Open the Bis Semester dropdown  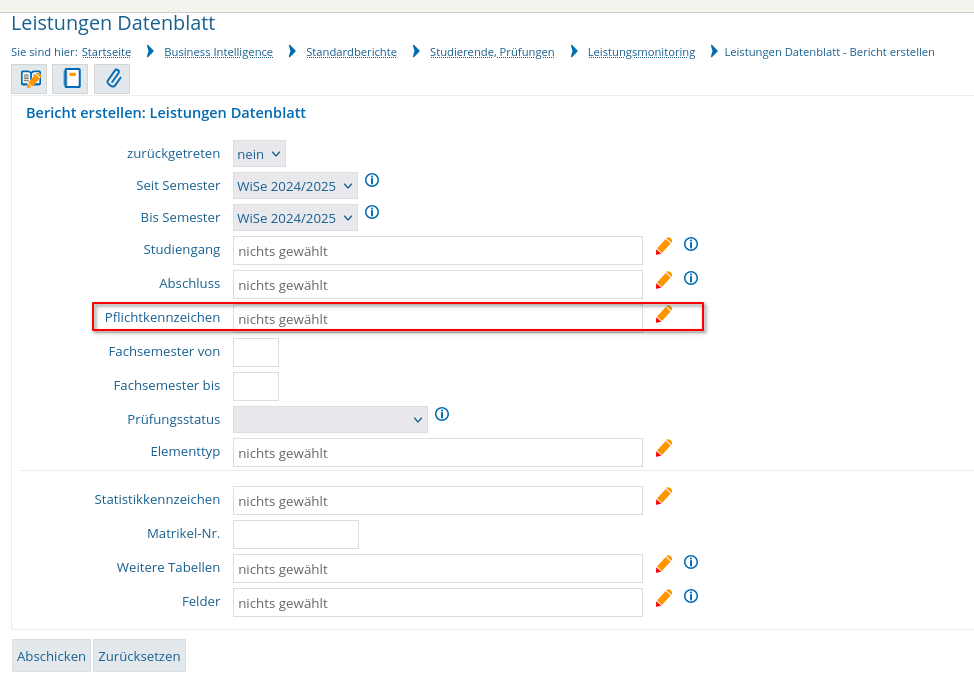(x=295, y=218)
